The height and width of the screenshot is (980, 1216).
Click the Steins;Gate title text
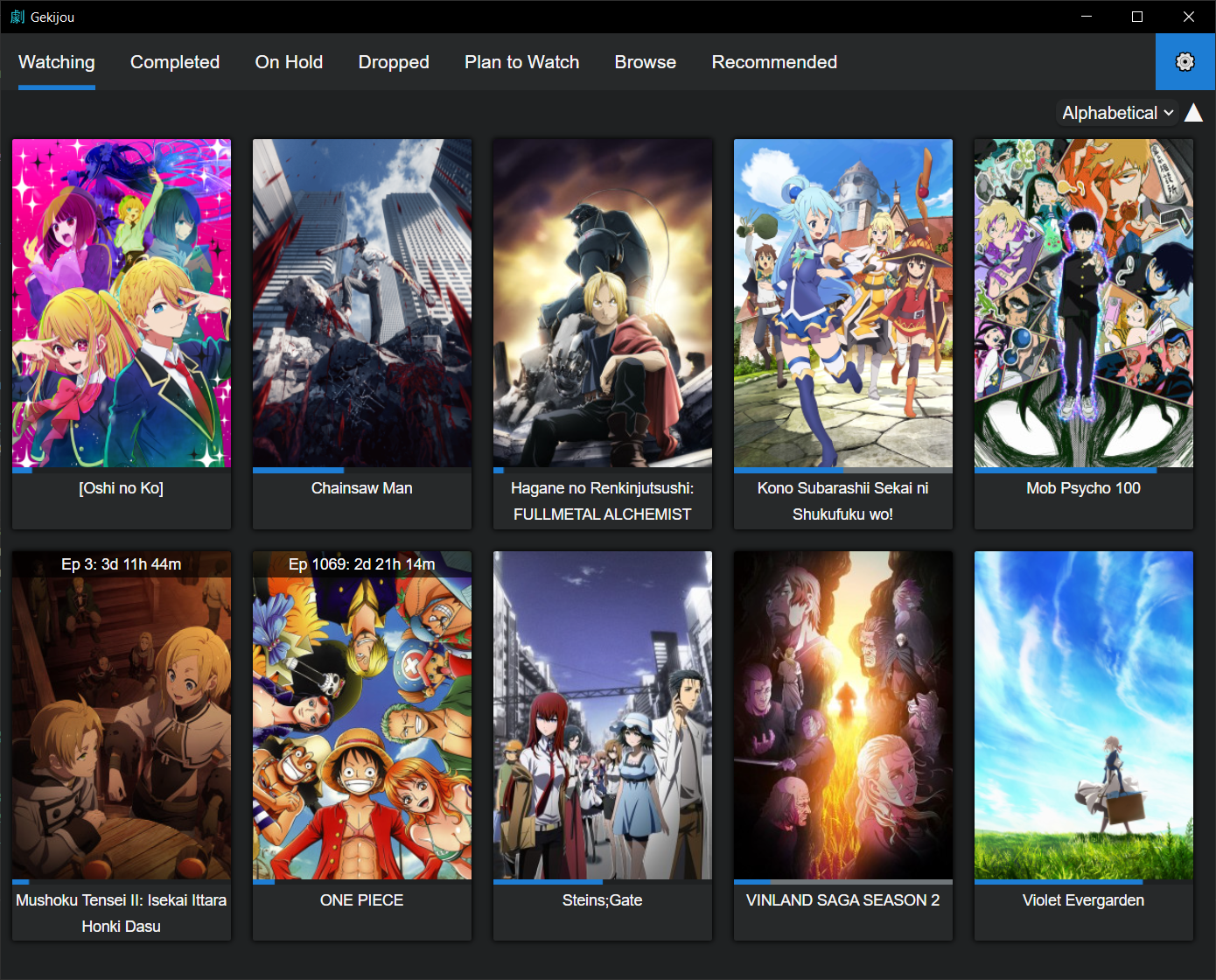click(603, 900)
